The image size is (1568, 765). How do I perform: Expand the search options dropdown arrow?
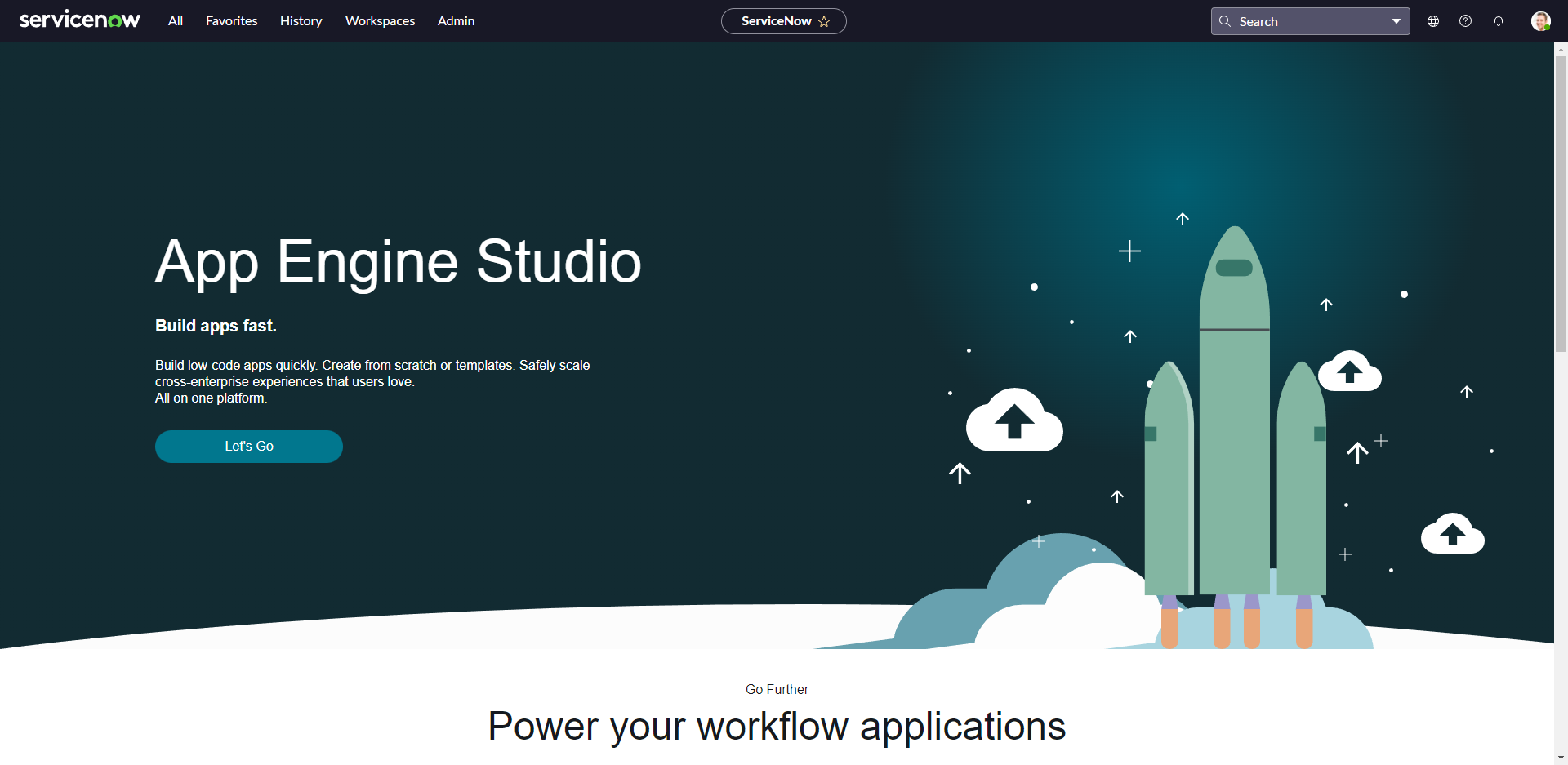point(1396,21)
